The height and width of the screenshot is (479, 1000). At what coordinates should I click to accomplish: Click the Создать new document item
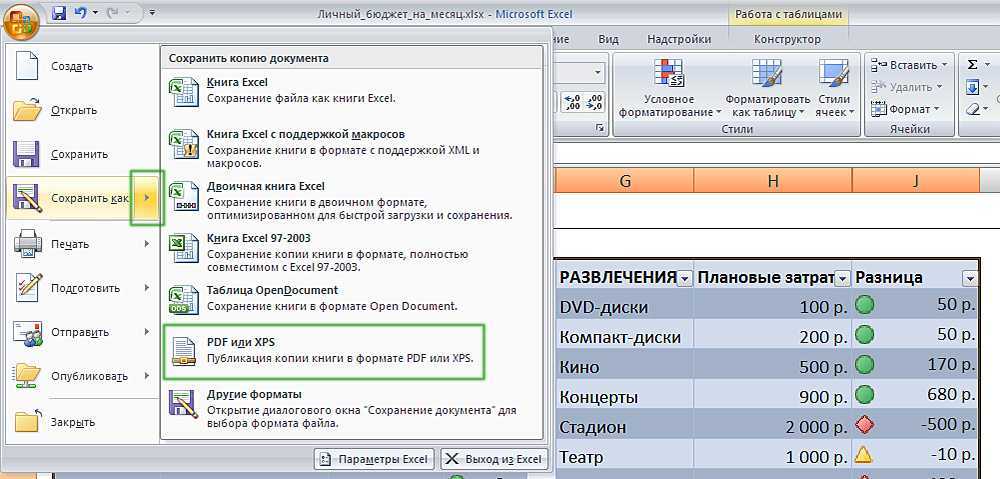coord(80,66)
